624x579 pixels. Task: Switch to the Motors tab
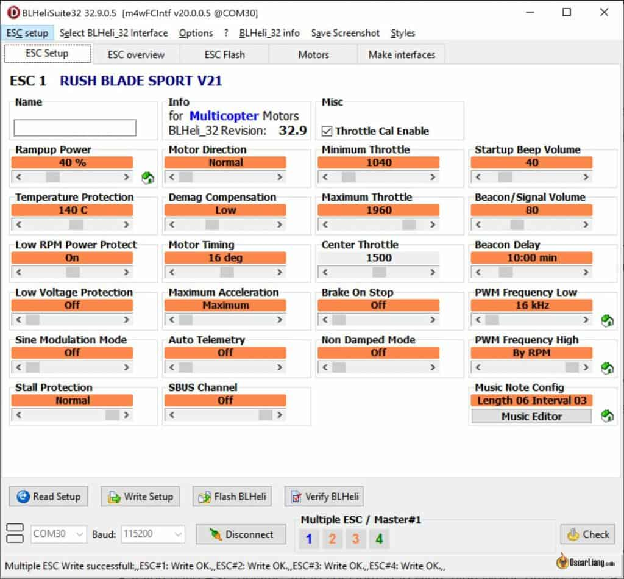(313, 55)
